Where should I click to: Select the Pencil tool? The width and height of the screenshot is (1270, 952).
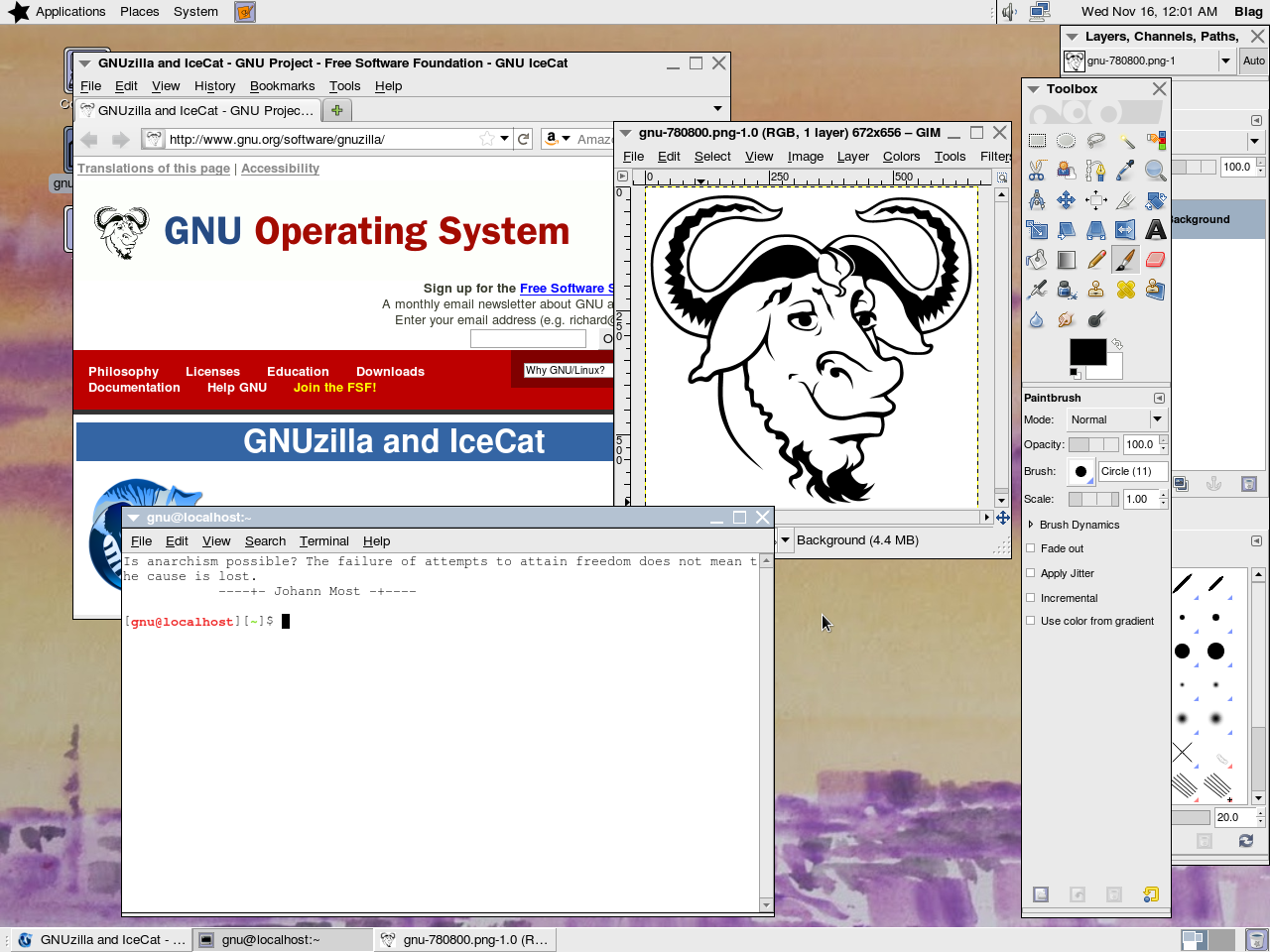tap(1095, 260)
